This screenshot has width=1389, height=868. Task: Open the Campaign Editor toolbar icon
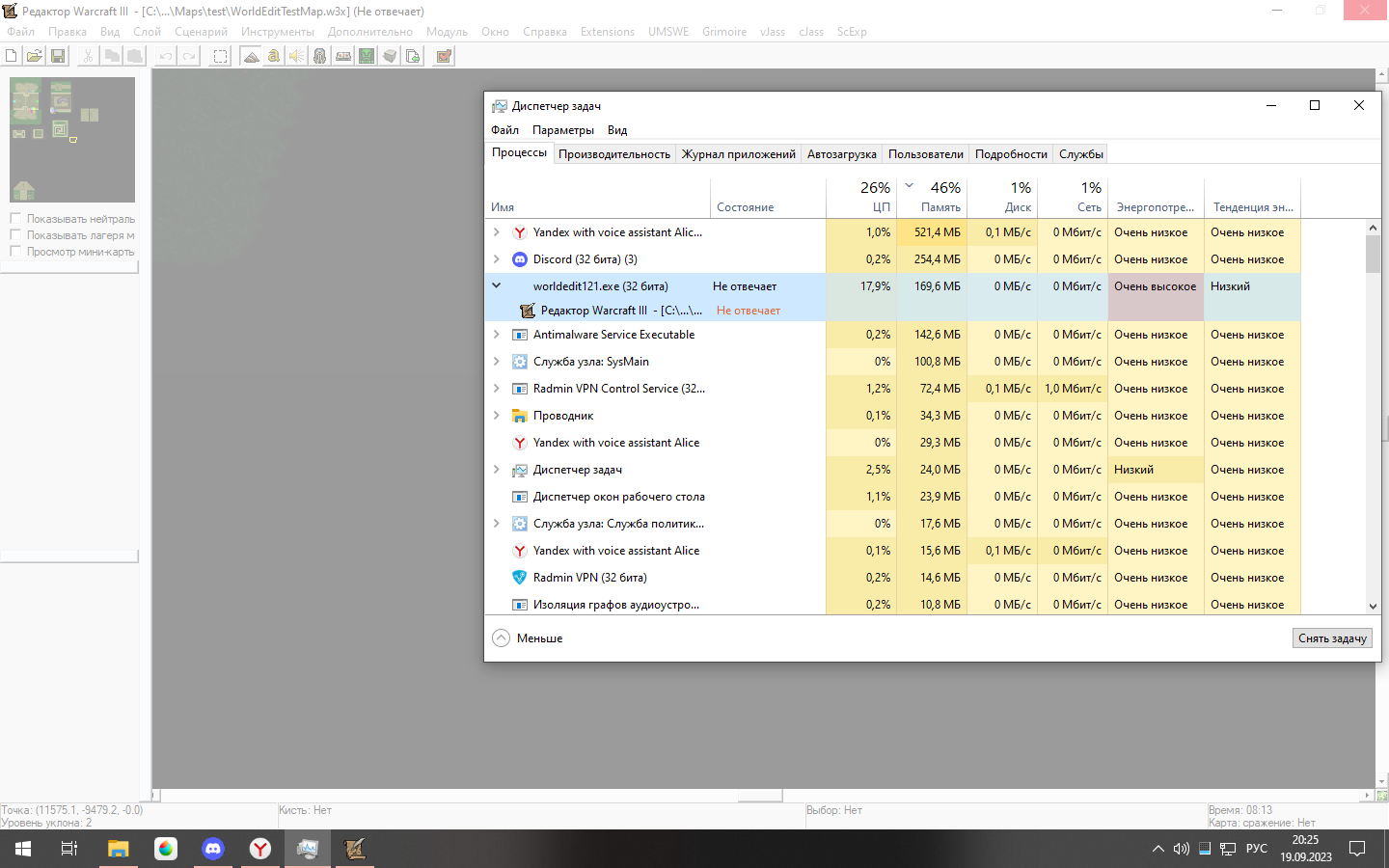[x=343, y=56]
